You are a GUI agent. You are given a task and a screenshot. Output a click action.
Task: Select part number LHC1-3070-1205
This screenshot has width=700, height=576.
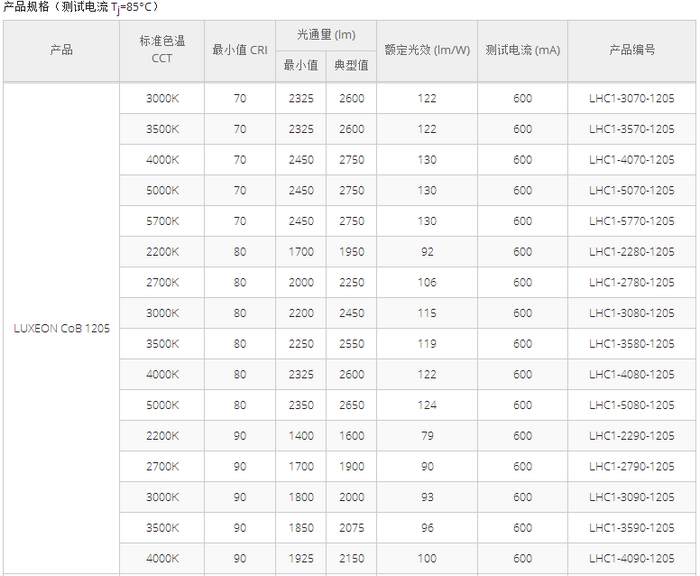(x=632, y=98)
